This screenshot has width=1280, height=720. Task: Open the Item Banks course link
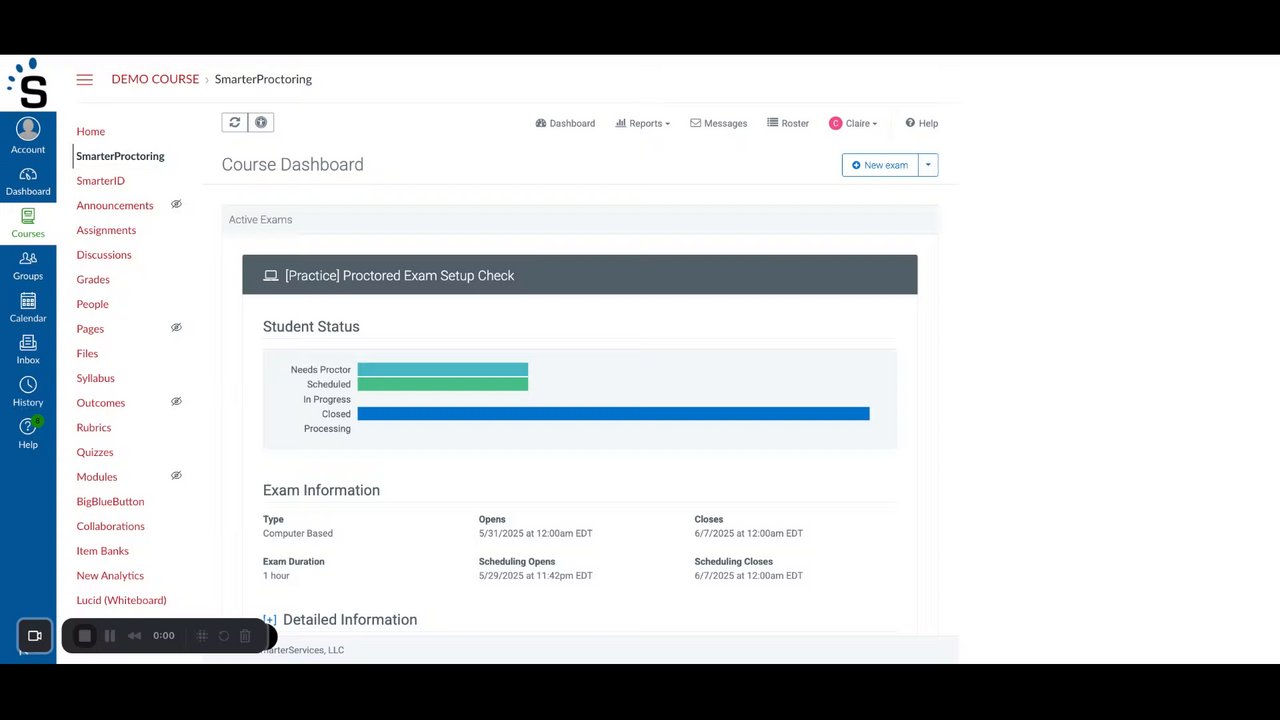(102, 551)
